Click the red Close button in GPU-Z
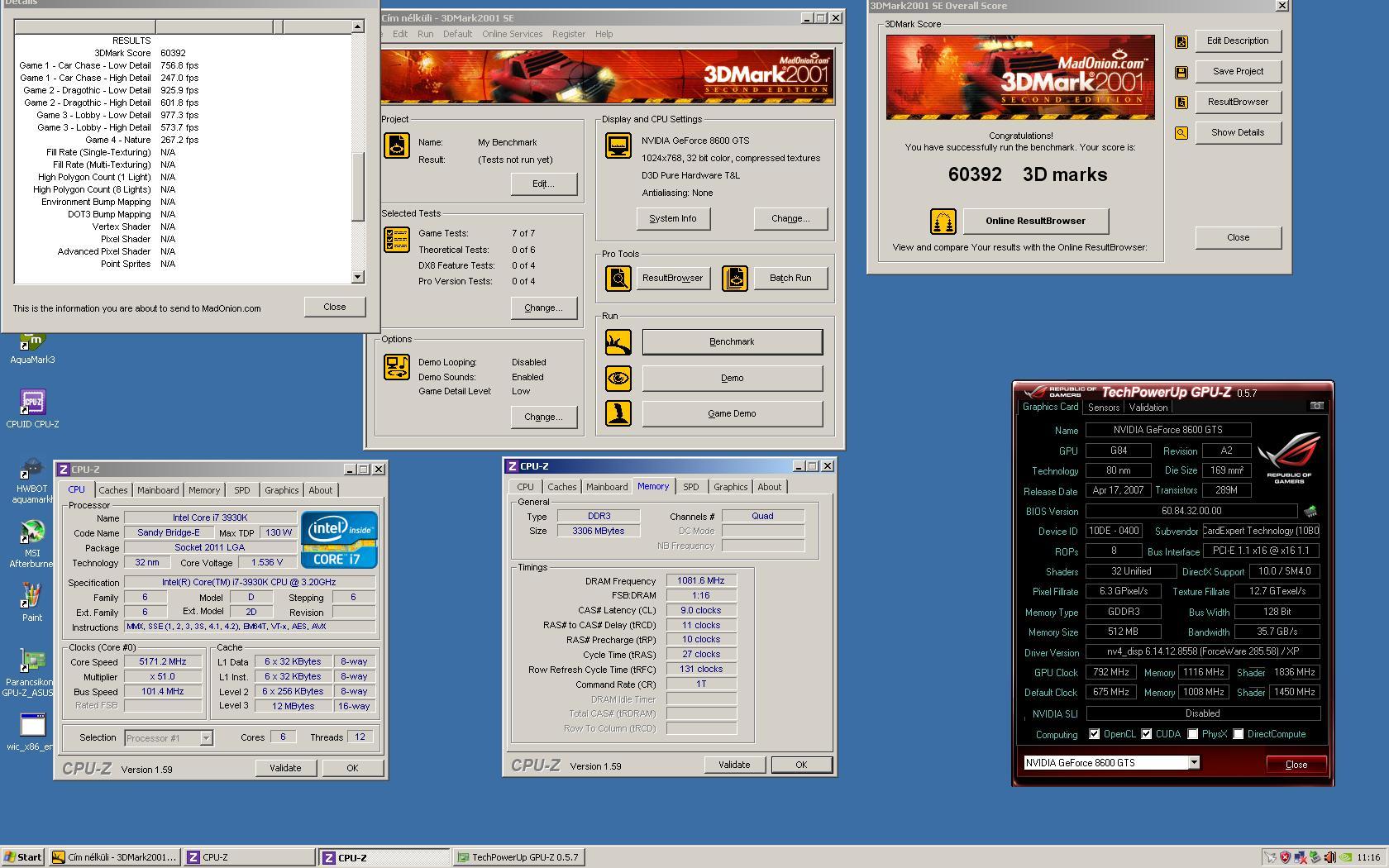The image size is (1389, 868). [x=1296, y=765]
